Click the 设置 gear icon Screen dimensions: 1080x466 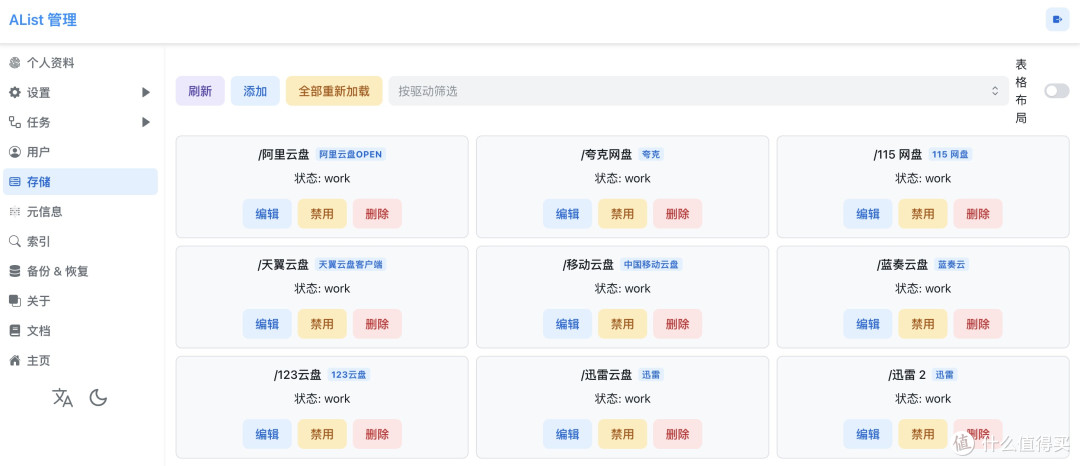tap(14, 93)
